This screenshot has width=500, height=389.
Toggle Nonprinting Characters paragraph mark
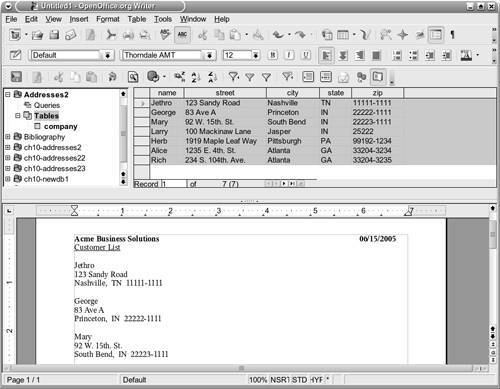[452, 35]
